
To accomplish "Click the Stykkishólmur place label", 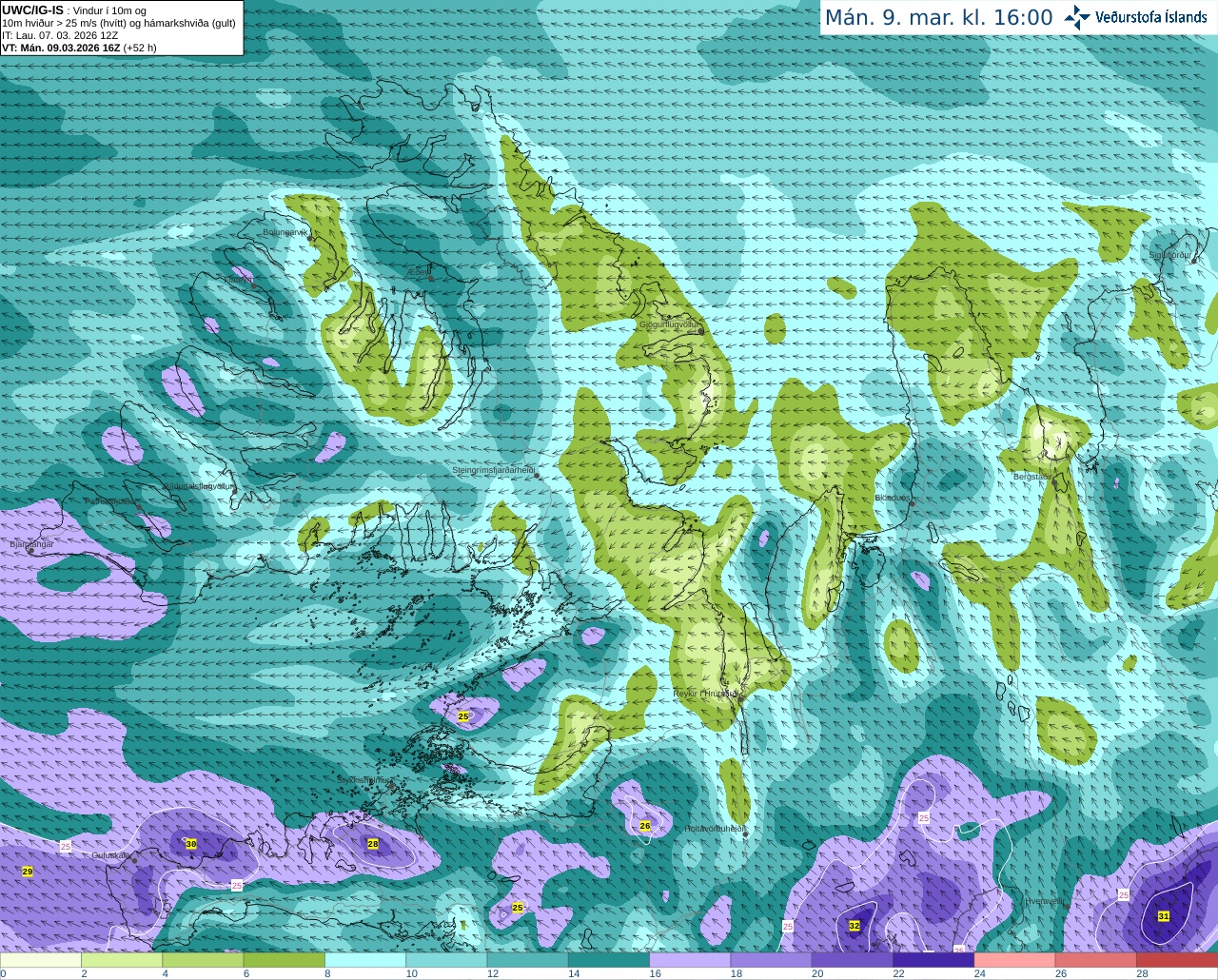I will pyautogui.click(x=363, y=779).
